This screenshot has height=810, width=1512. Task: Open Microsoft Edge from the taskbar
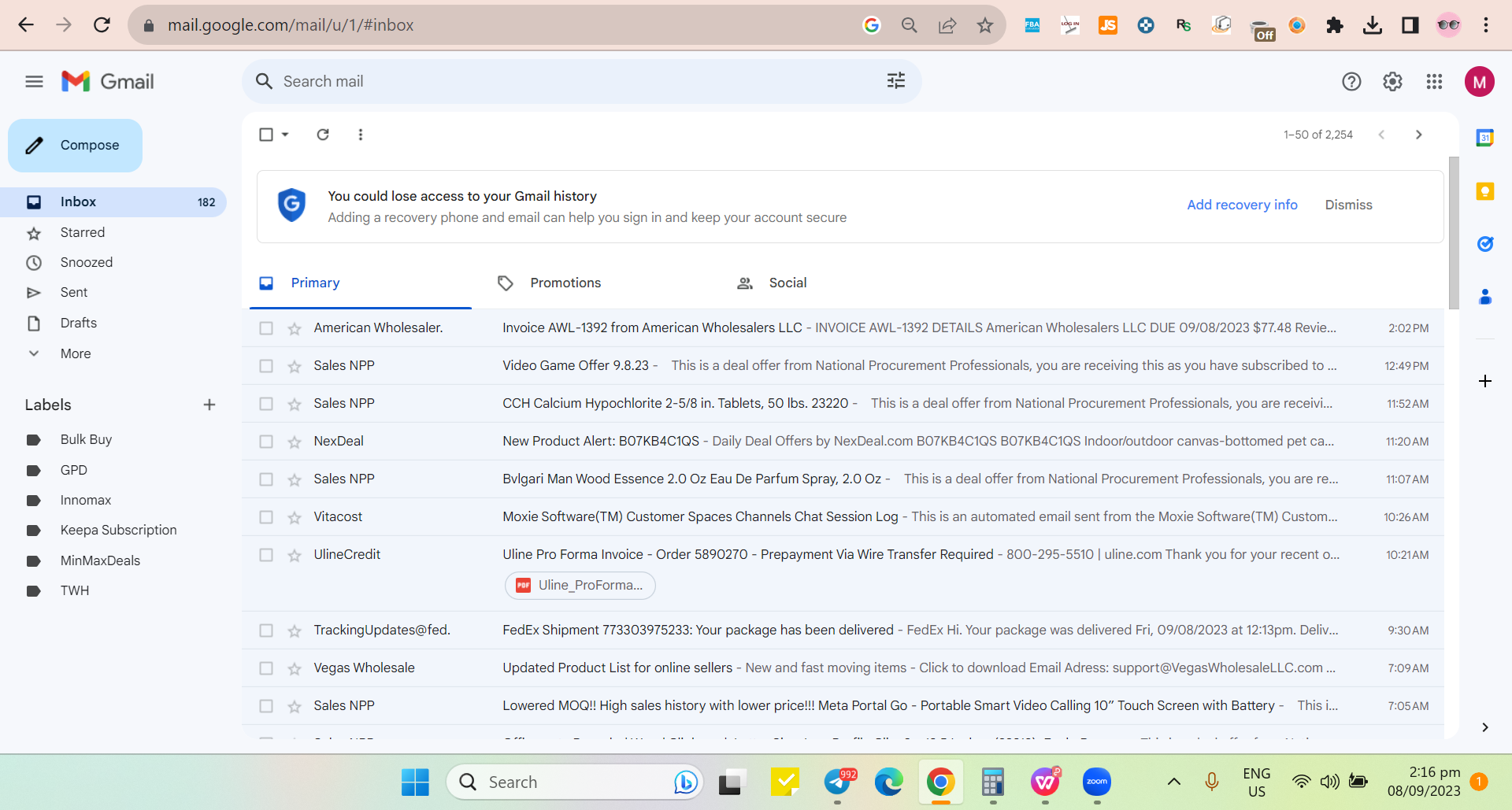click(x=889, y=782)
